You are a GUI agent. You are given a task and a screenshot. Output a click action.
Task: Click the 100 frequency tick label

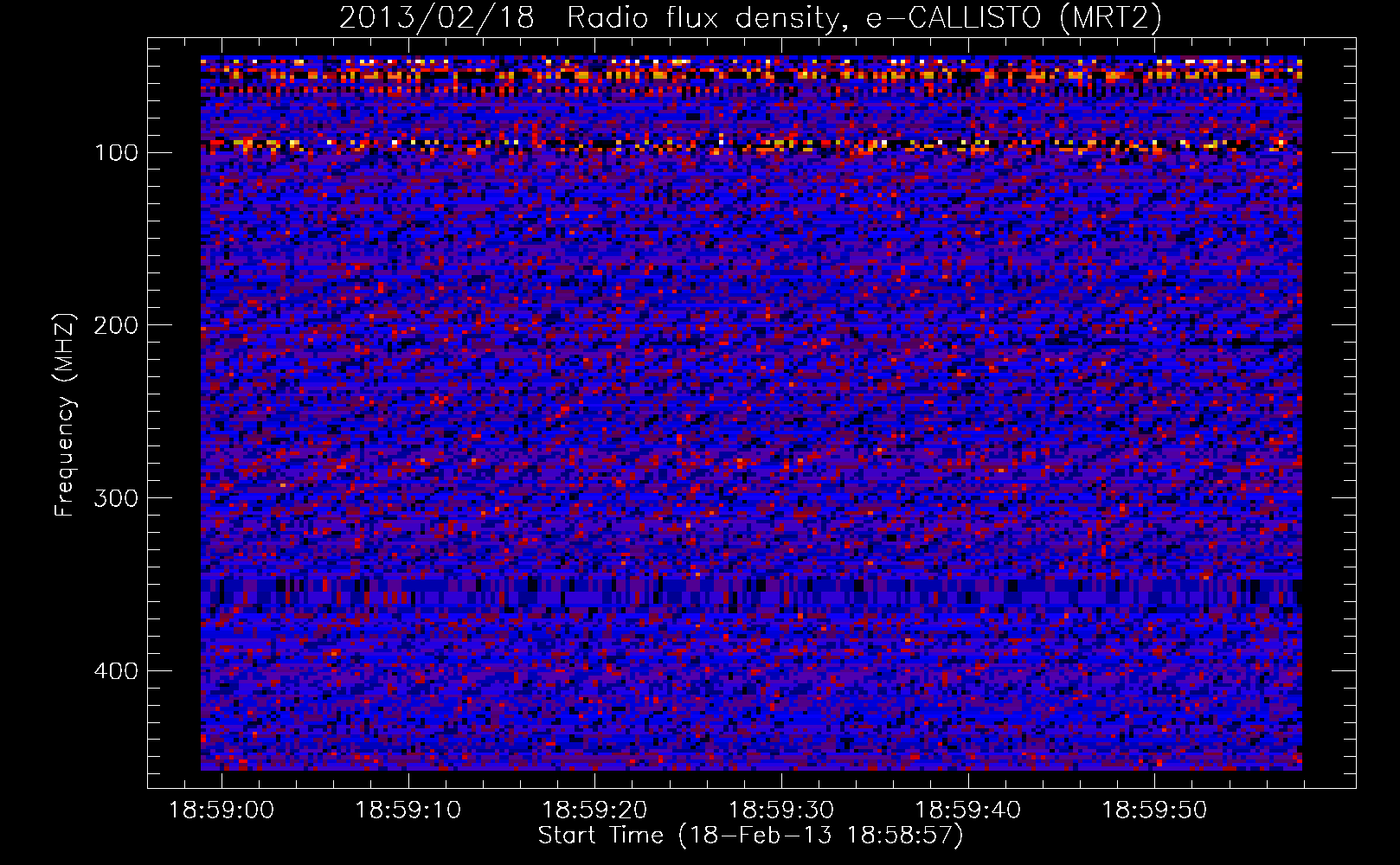pos(116,153)
